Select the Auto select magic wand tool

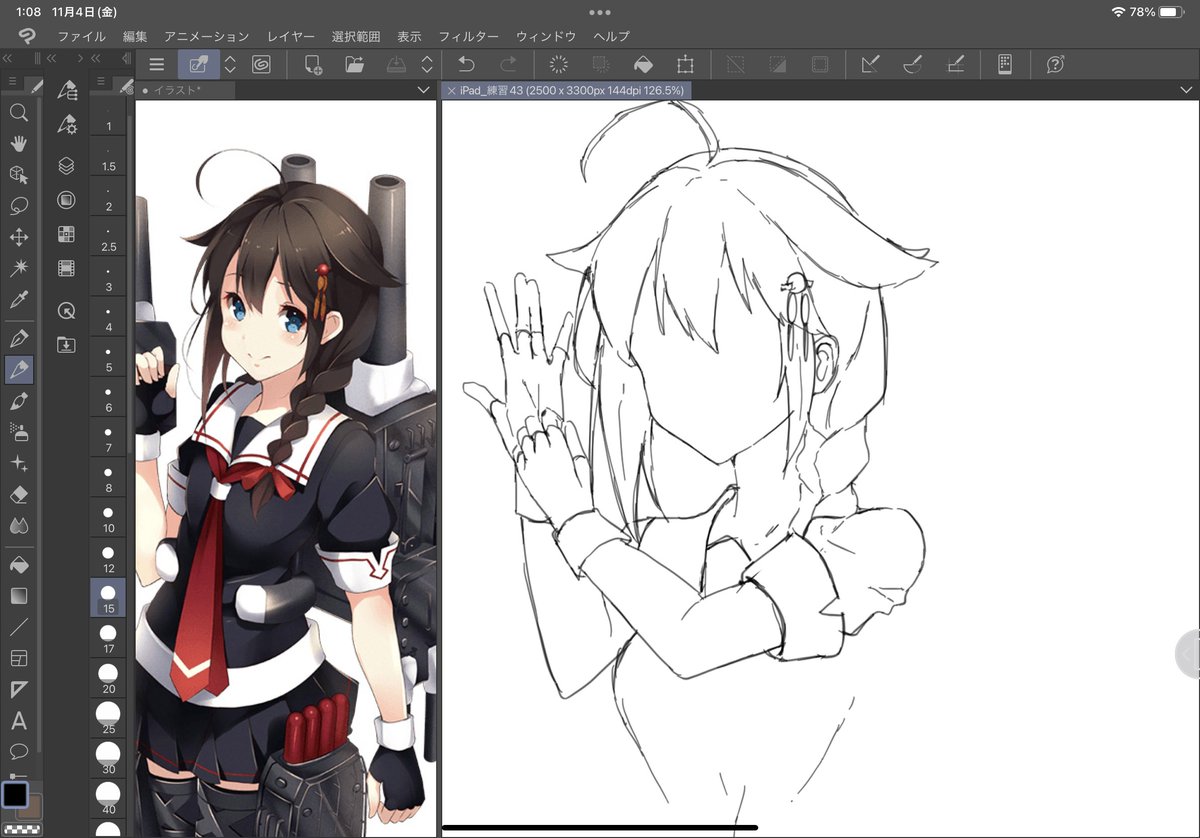tap(18, 268)
